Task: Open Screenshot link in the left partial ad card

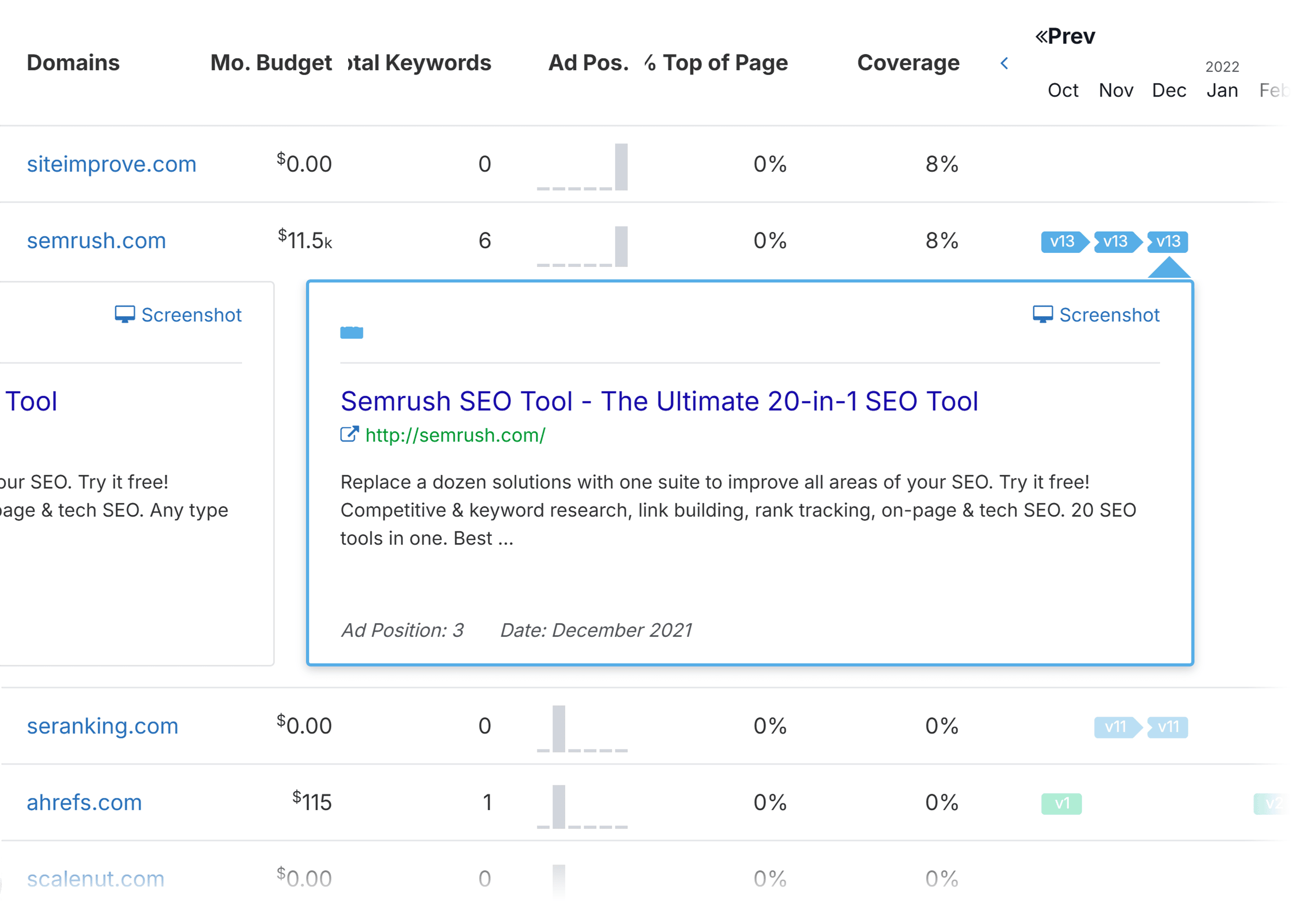Action: click(x=191, y=315)
